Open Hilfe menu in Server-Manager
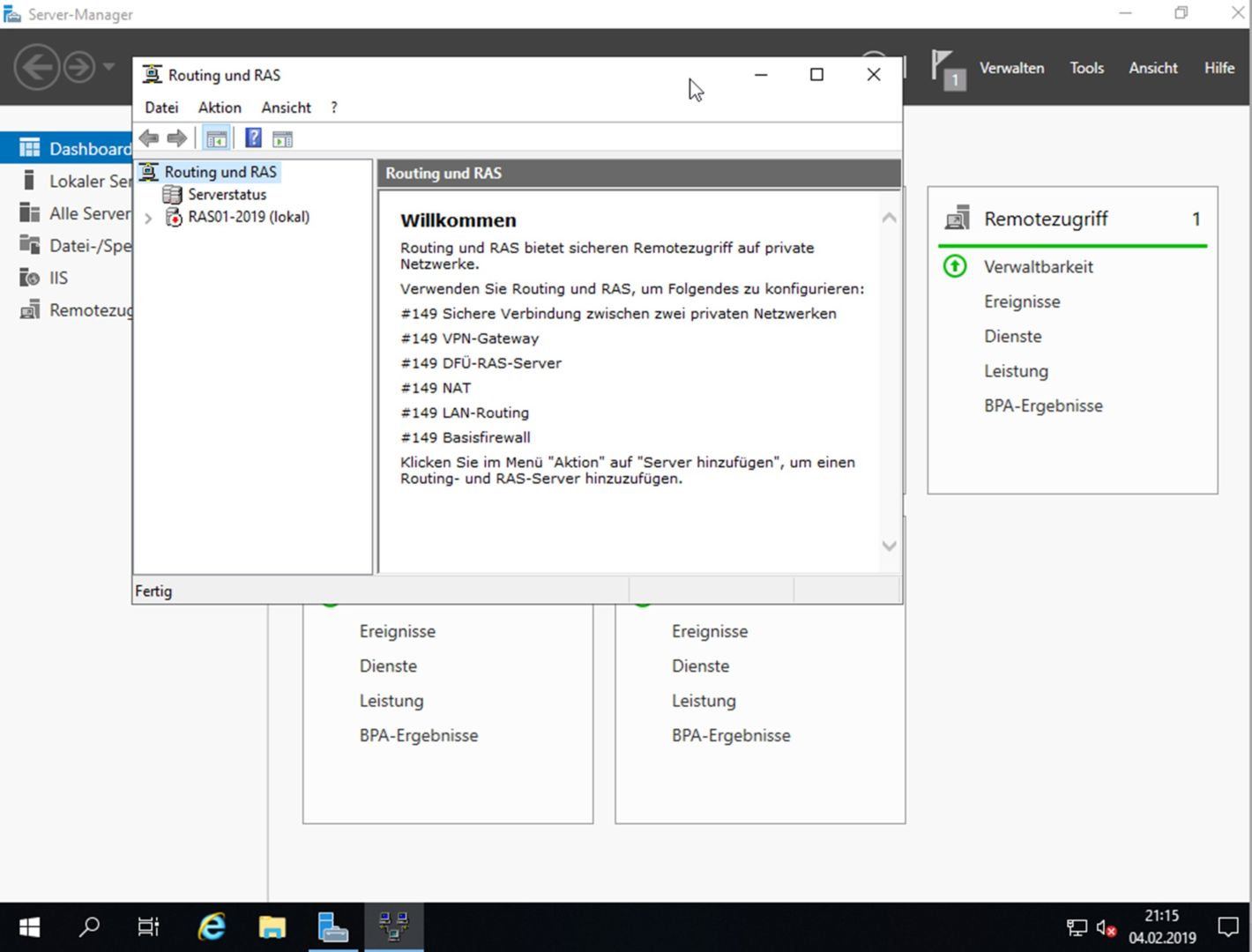This screenshot has width=1252, height=952. coord(1219,68)
